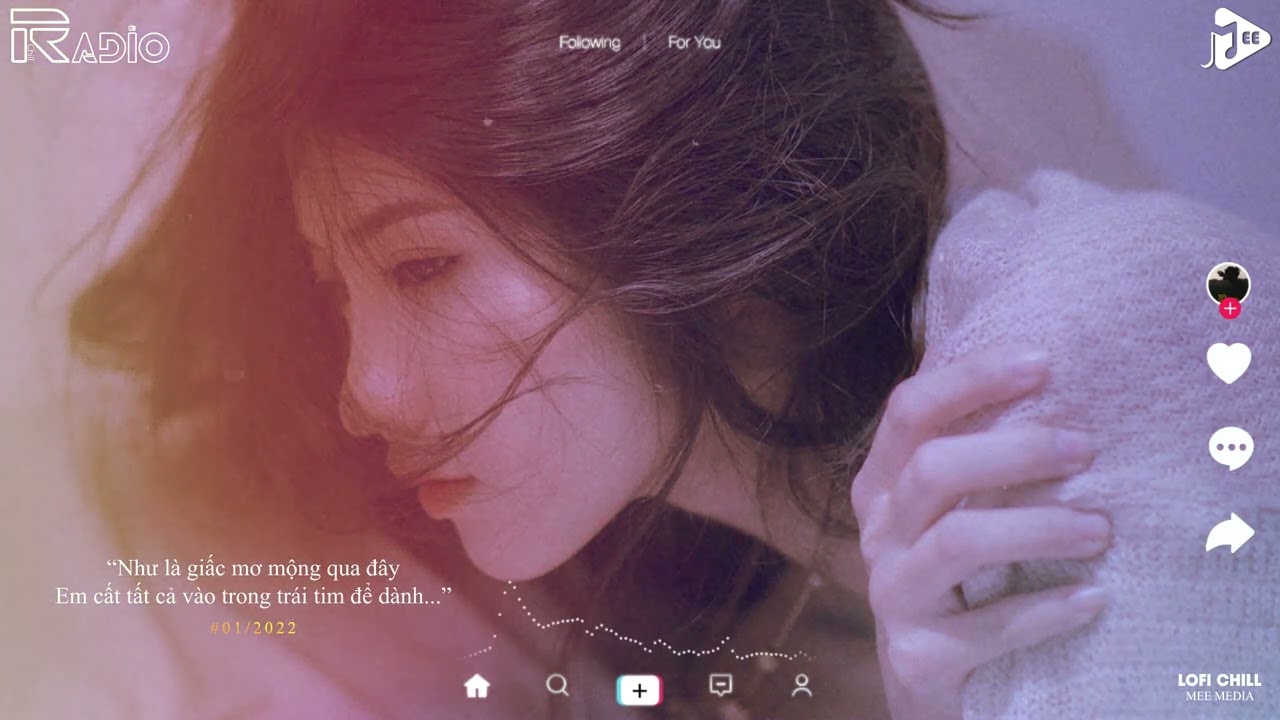This screenshot has height=720, width=1280.
Task: Click the lyric line starting "Em cất tất cả"
Action: click(x=253, y=597)
